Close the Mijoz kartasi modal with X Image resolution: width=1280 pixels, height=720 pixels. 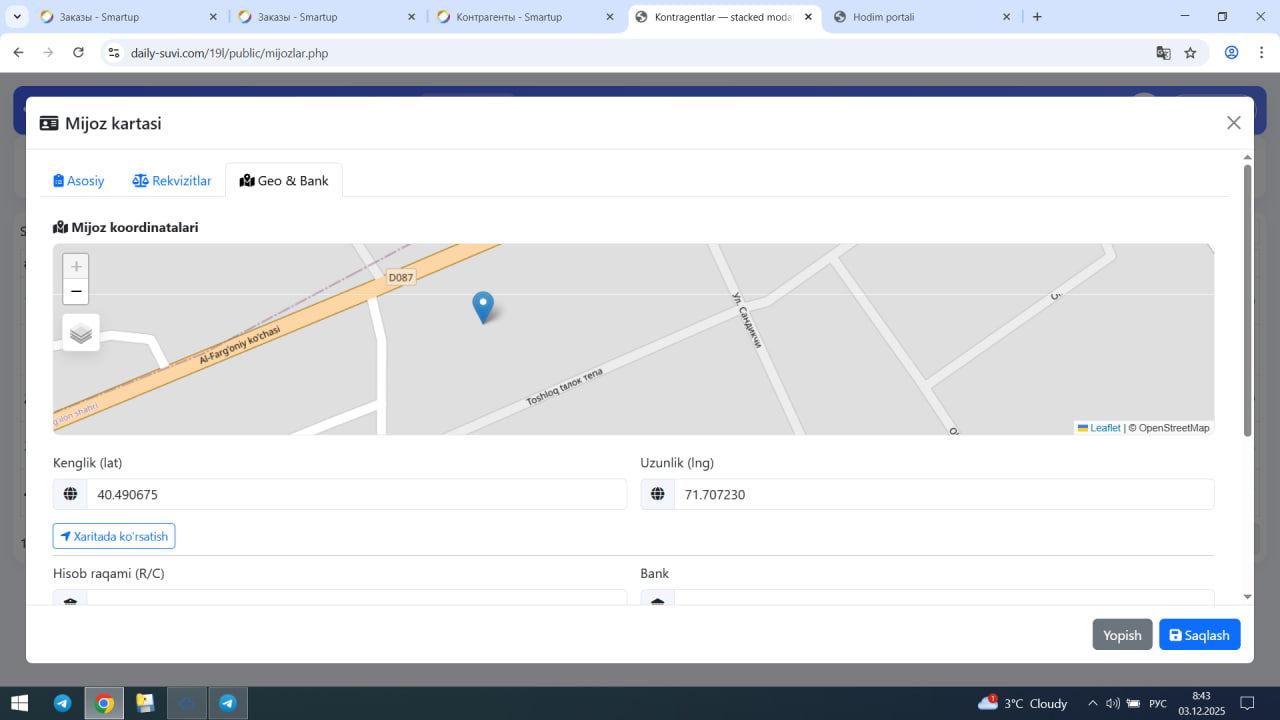pos(1234,123)
